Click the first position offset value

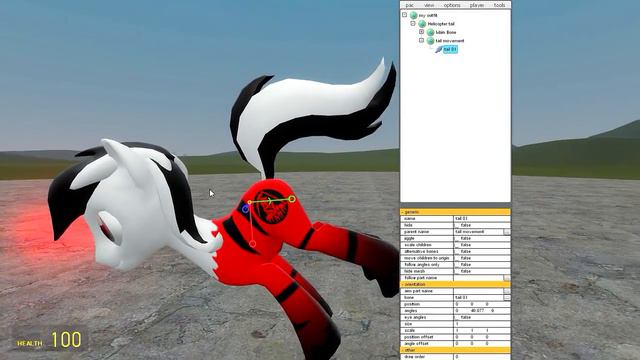click(x=457, y=337)
